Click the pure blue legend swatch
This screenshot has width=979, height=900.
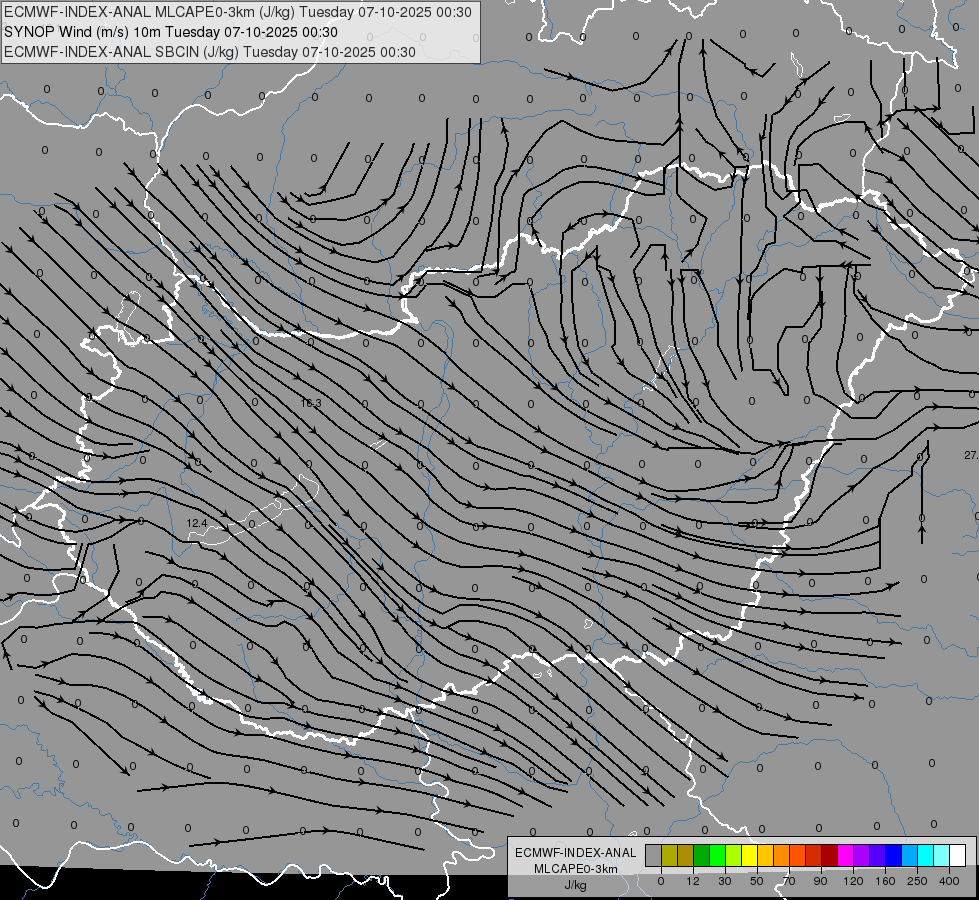click(894, 855)
